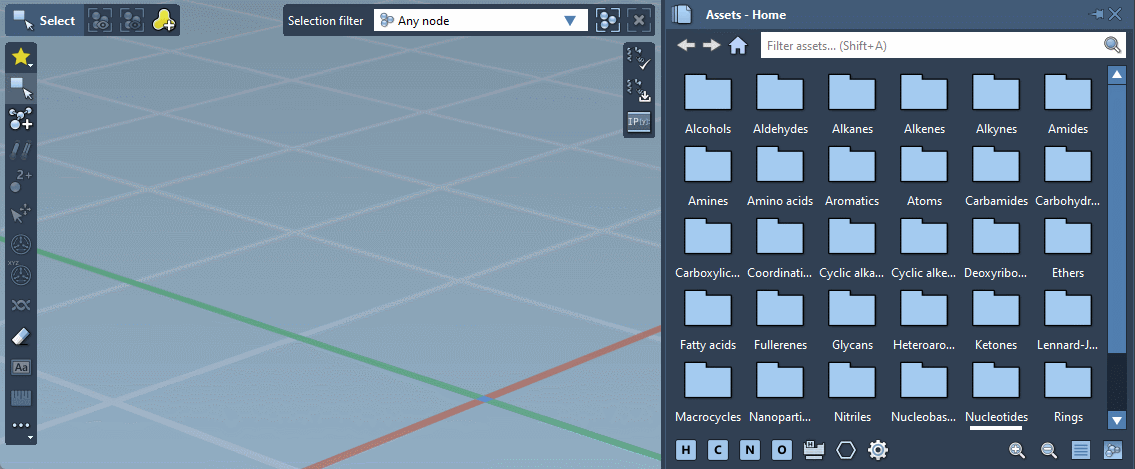Zoom in on asset thumbnails
Image resolution: width=1135 pixels, height=469 pixels.
[x=1017, y=450]
